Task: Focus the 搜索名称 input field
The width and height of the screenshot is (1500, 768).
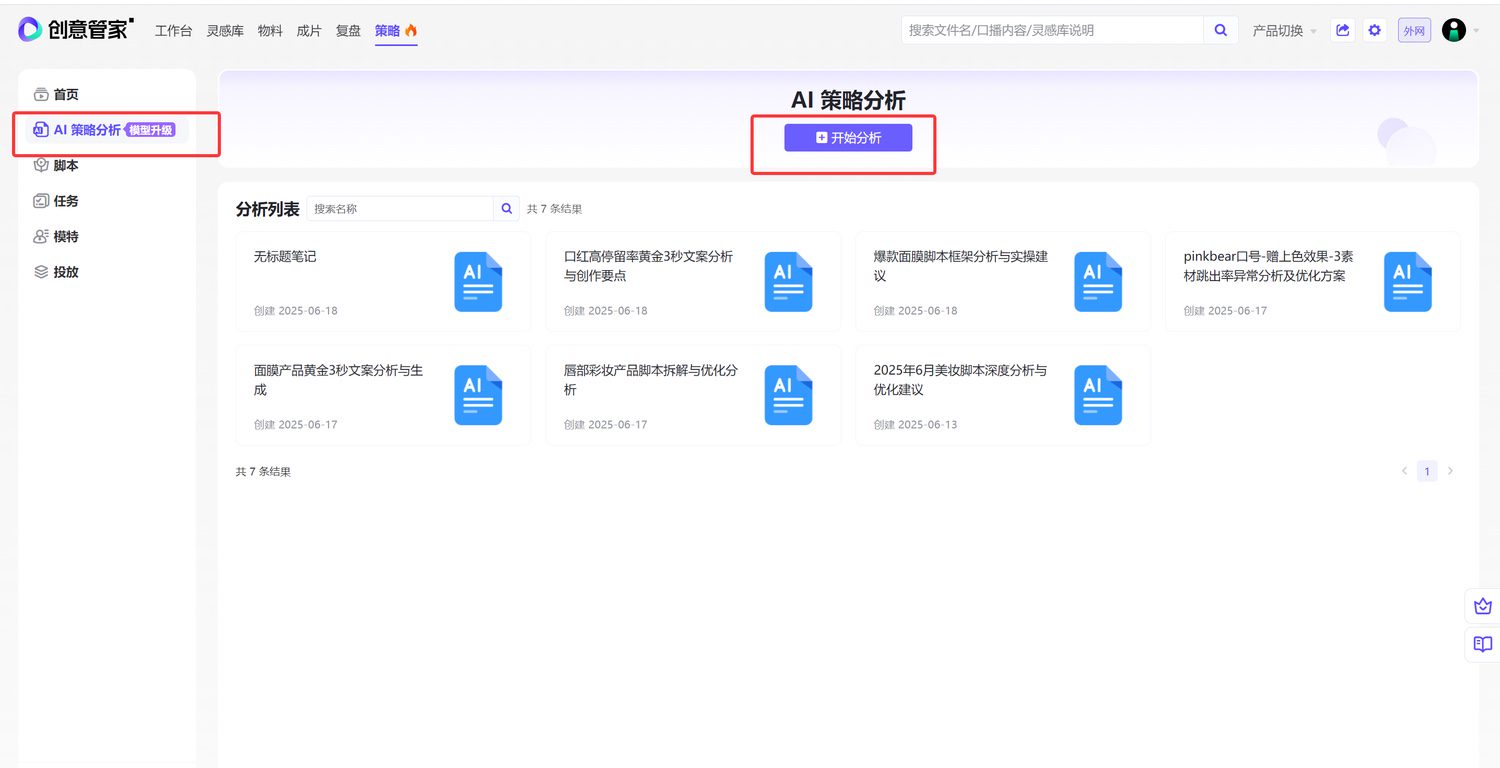Action: [400, 208]
